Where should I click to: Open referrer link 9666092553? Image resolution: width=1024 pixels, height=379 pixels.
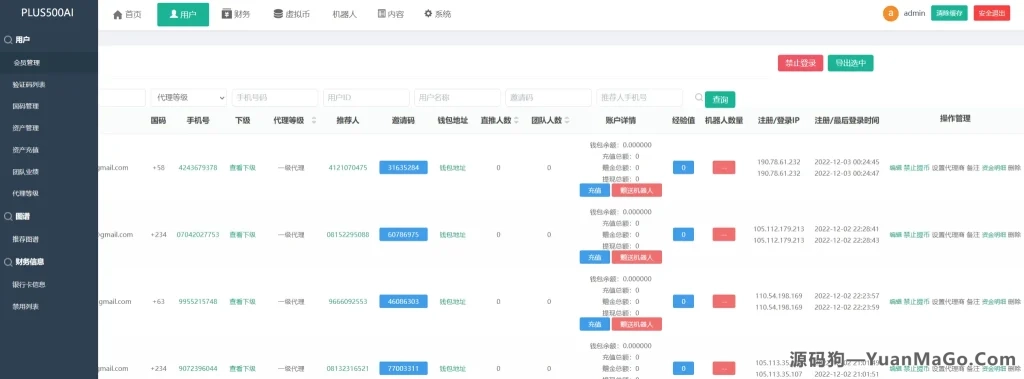pyautogui.click(x=348, y=301)
